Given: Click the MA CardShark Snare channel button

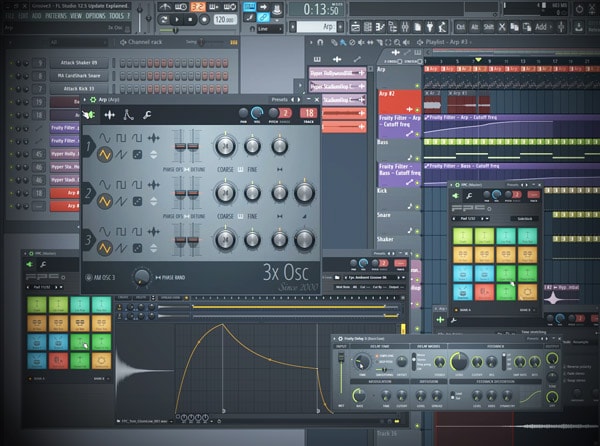Looking at the screenshot, I should 77,75.
